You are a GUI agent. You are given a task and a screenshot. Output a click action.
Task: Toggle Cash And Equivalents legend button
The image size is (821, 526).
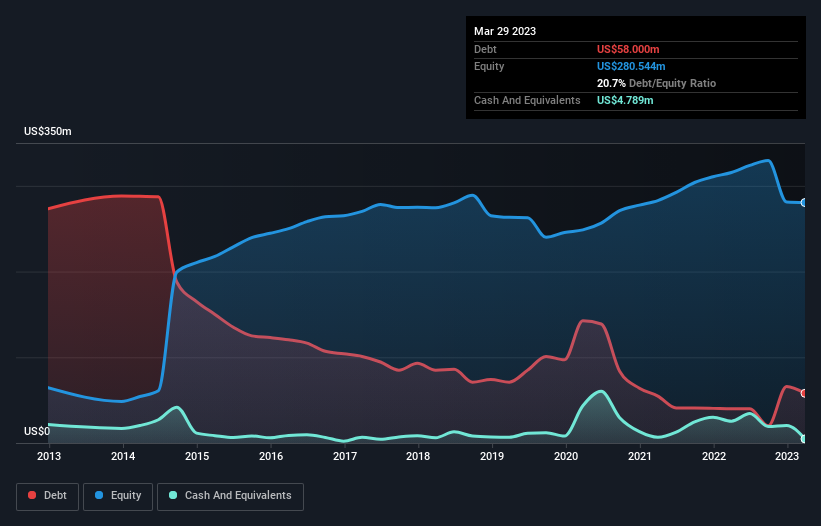(x=230, y=496)
